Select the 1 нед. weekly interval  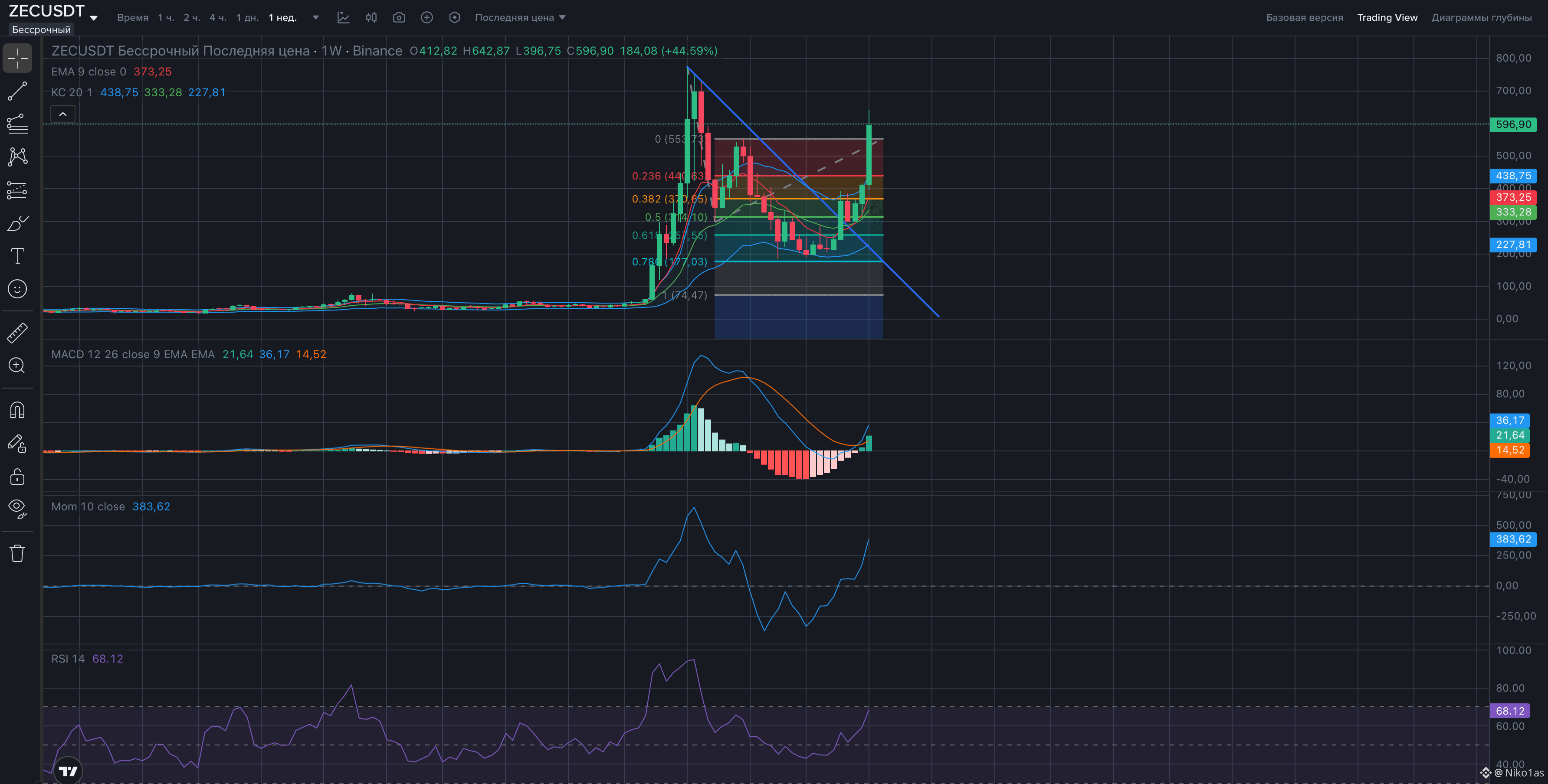tap(282, 17)
